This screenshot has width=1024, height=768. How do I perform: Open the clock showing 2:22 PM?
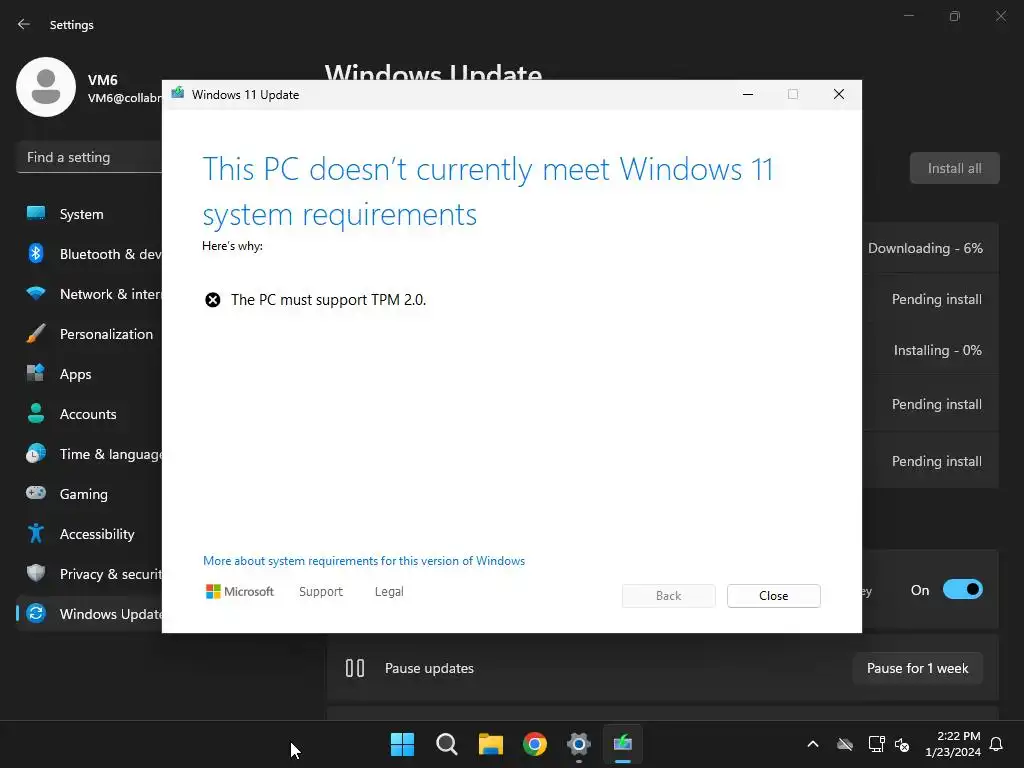pyautogui.click(x=953, y=744)
